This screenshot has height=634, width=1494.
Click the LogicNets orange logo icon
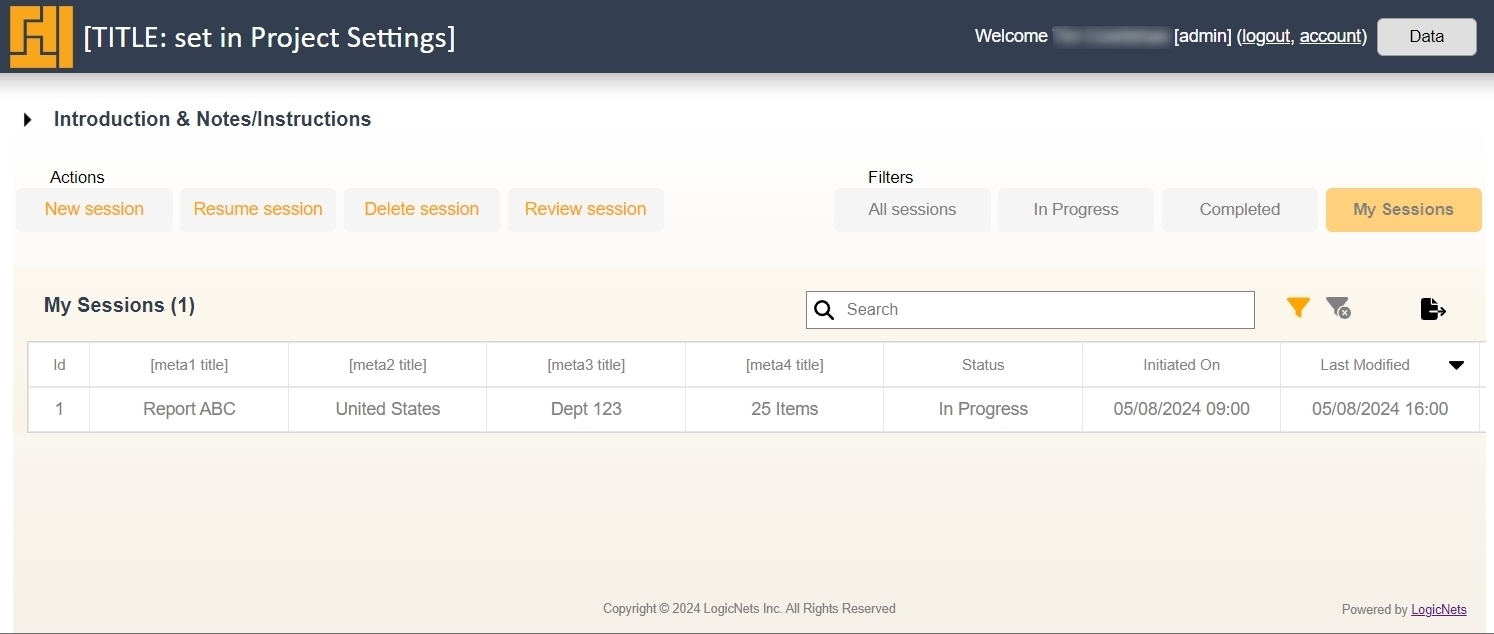tap(41, 37)
